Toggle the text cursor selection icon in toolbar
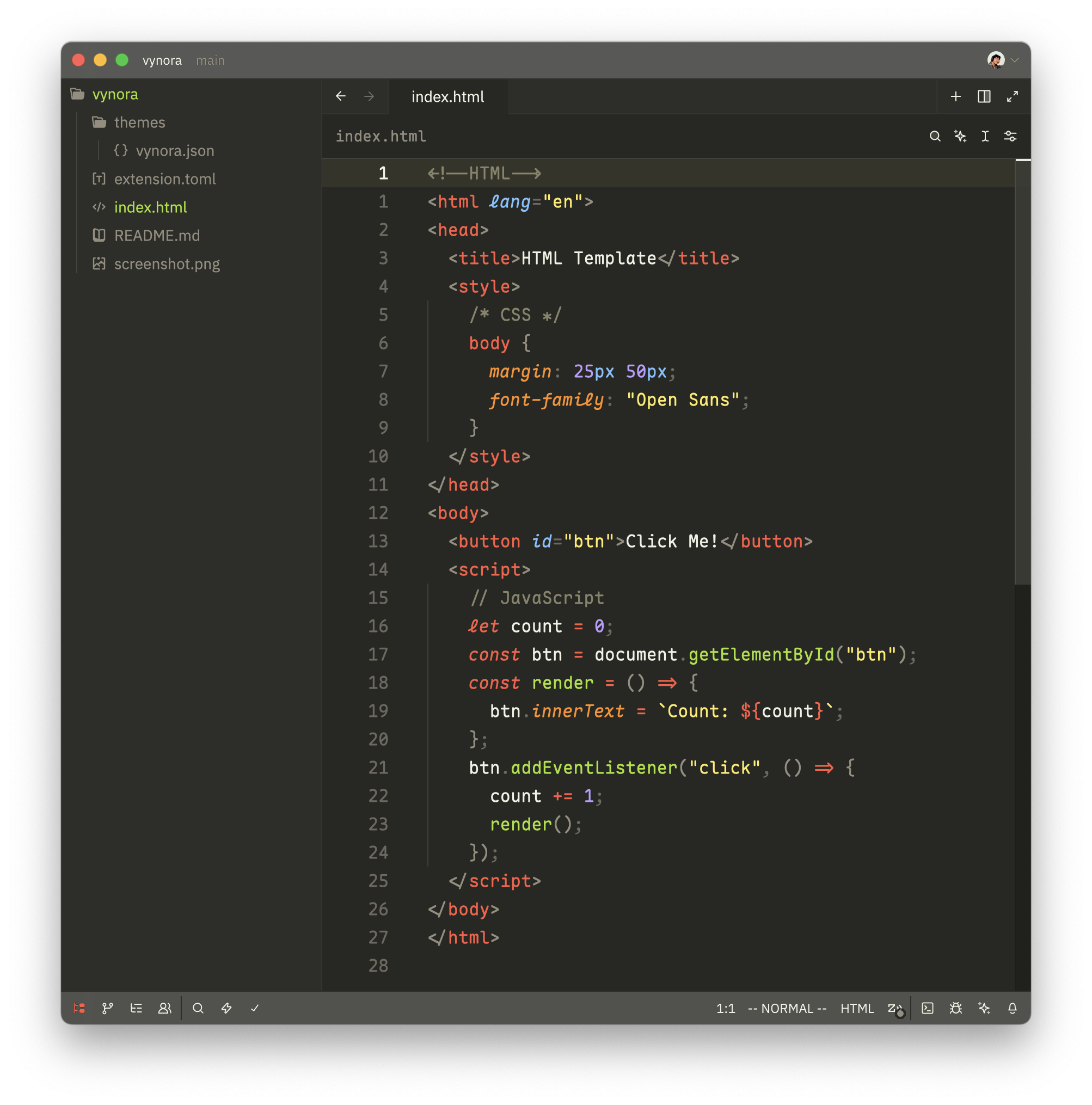This screenshot has width=1092, height=1105. (x=985, y=136)
